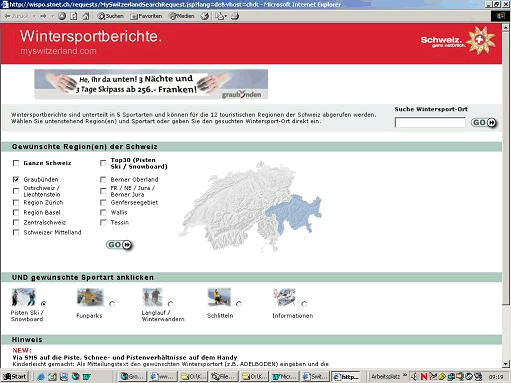Screen dimensions: 511x383
Task: Check the Berner Oberland checkbox
Action: pyautogui.click(x=103, y=179)
